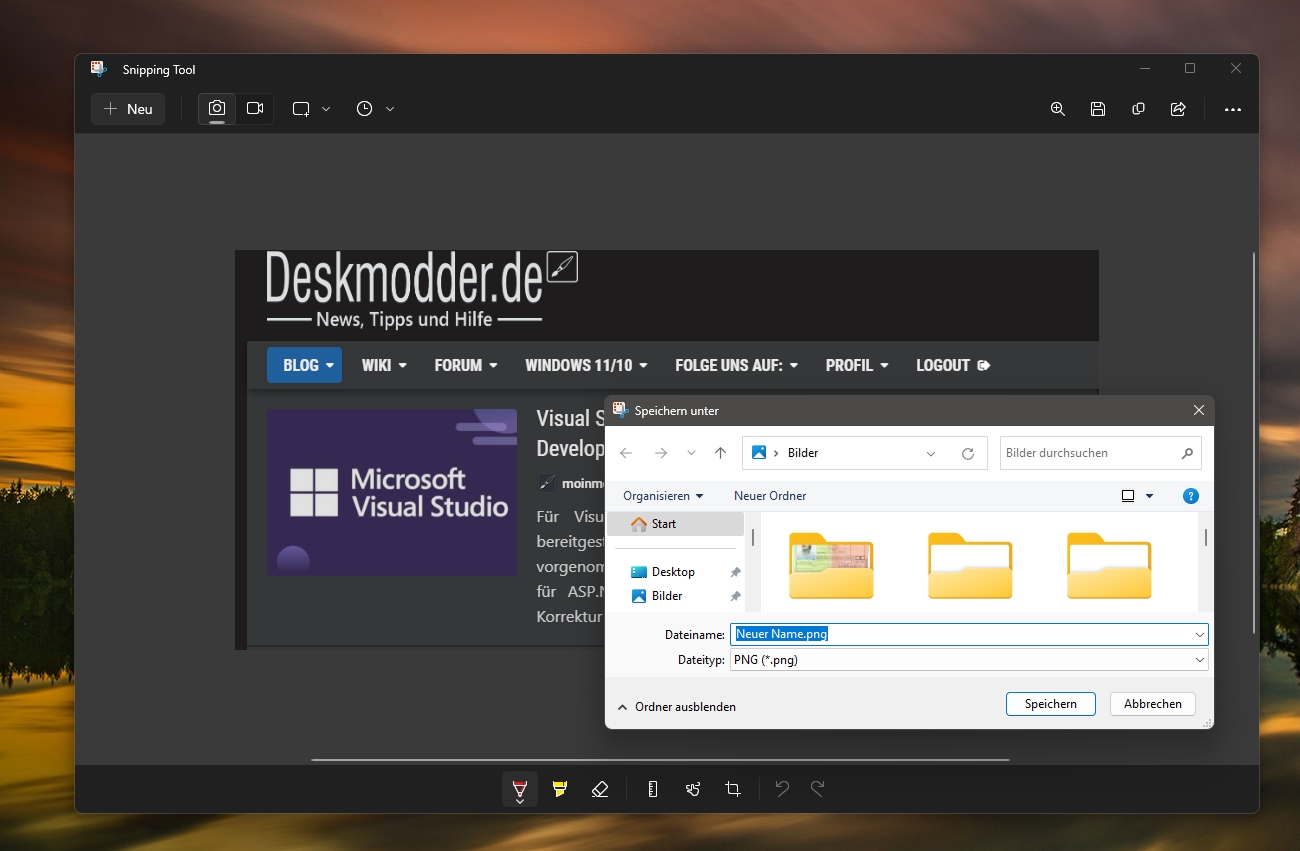Image resolution: width=1300 pixels, height=851 pixels.
Task: Go up one folder level
Action: [x=720, y=453]
